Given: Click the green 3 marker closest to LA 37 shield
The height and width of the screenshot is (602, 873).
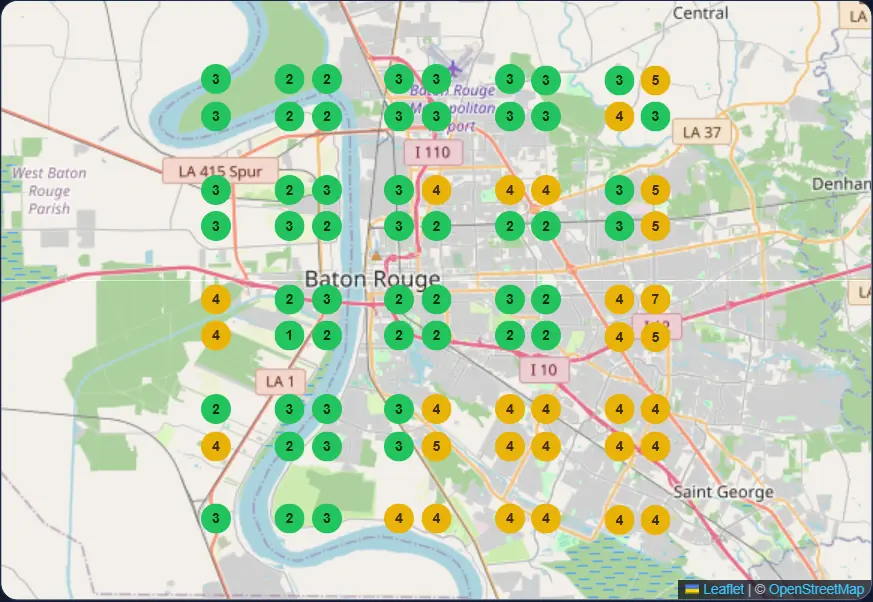Looking at the screenshot, I should (x=655, y=116).
